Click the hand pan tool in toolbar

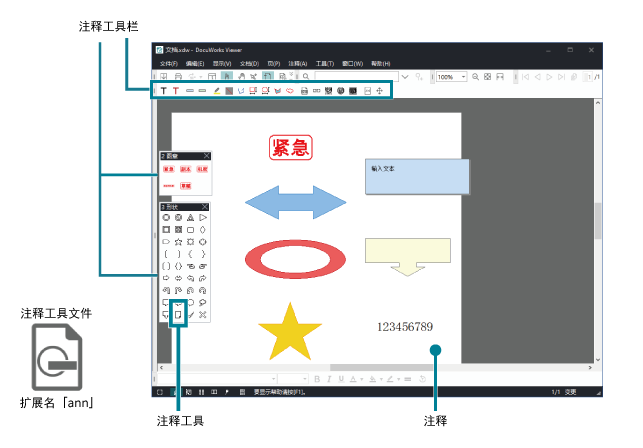241,76
